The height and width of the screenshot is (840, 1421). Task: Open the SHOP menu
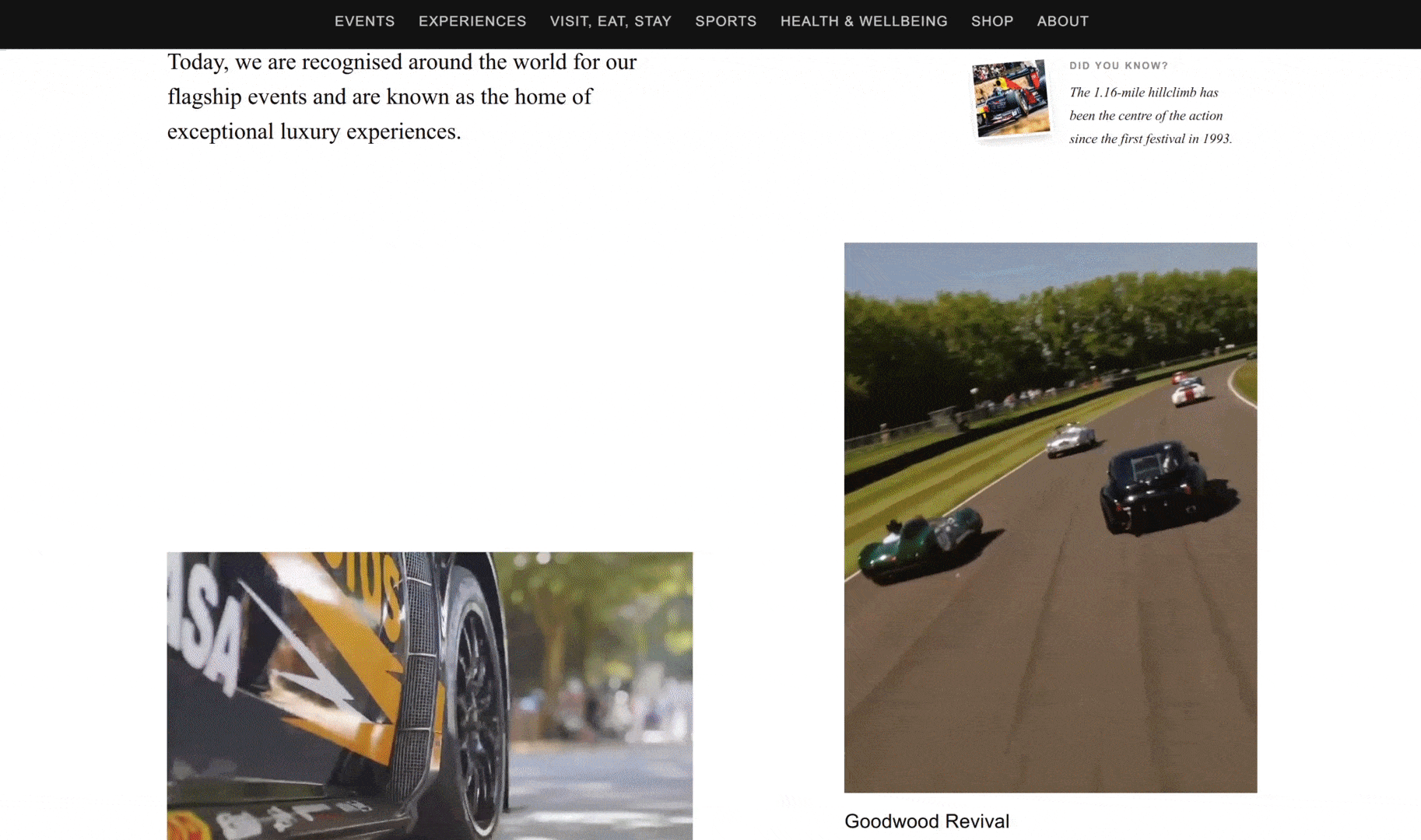[992, 21]
